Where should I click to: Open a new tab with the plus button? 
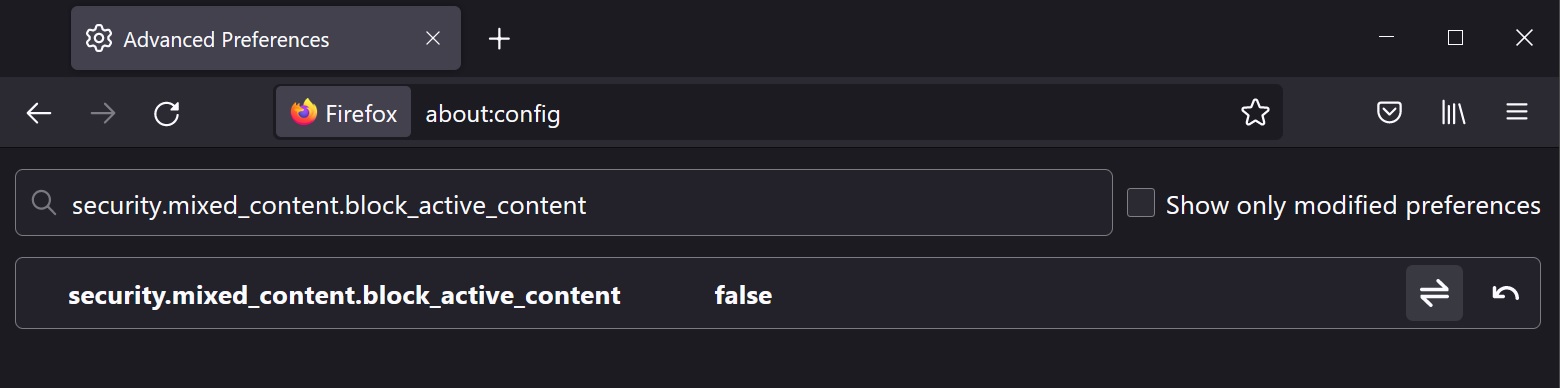[x=499, y=39]
